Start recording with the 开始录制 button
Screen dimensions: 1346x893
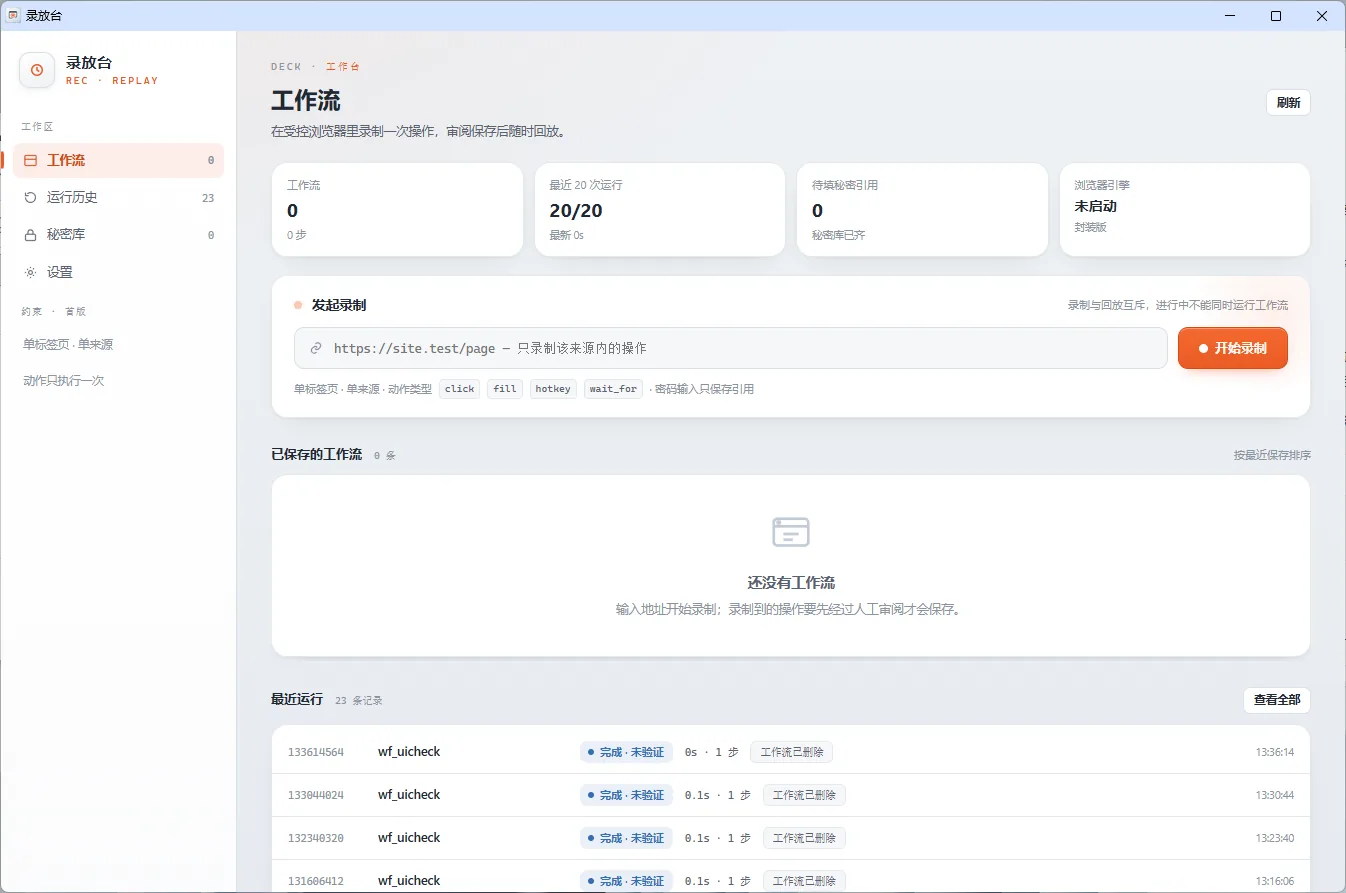tap(1233, 348)
